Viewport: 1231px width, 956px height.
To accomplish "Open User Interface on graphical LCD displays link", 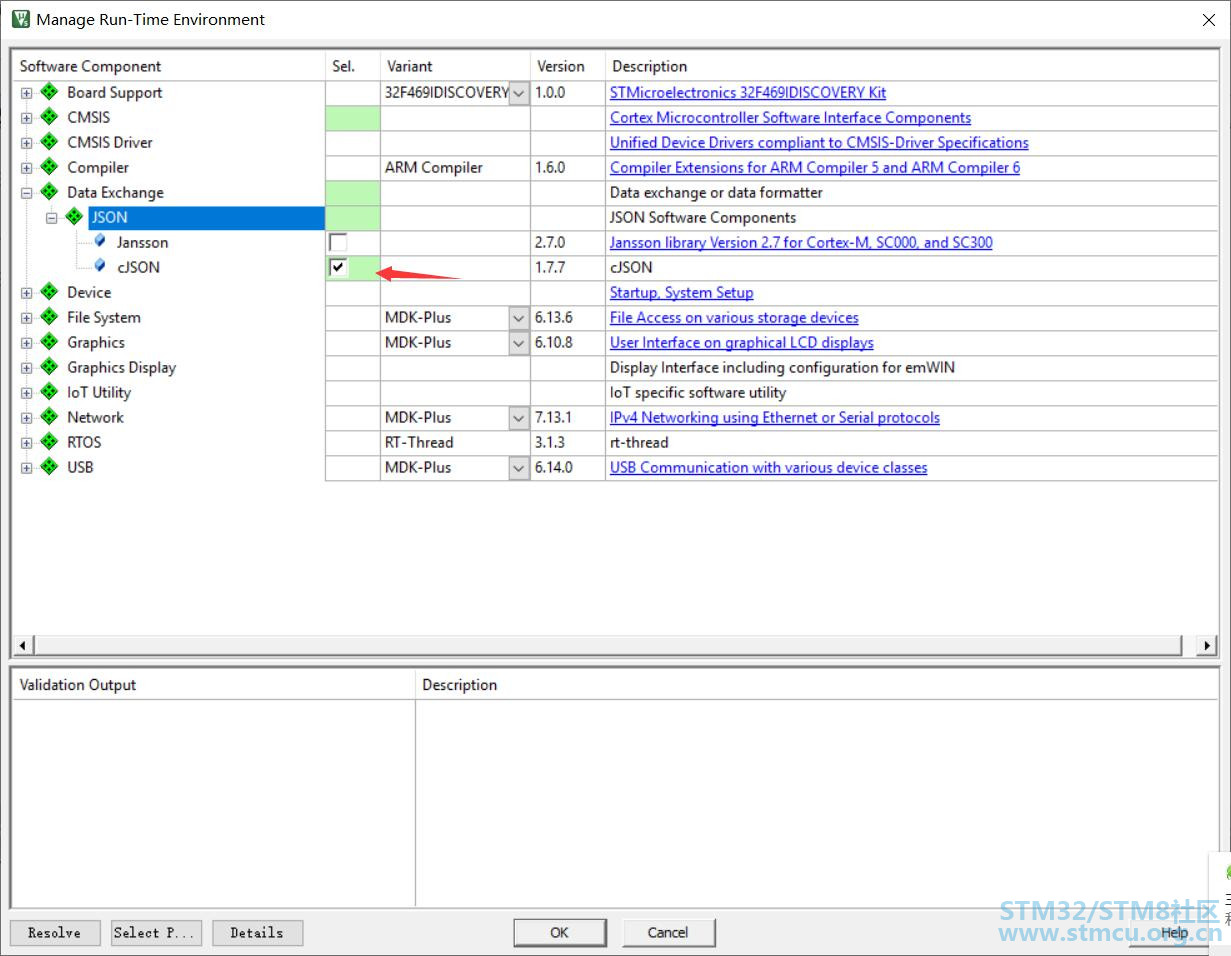I will (742, 342).
